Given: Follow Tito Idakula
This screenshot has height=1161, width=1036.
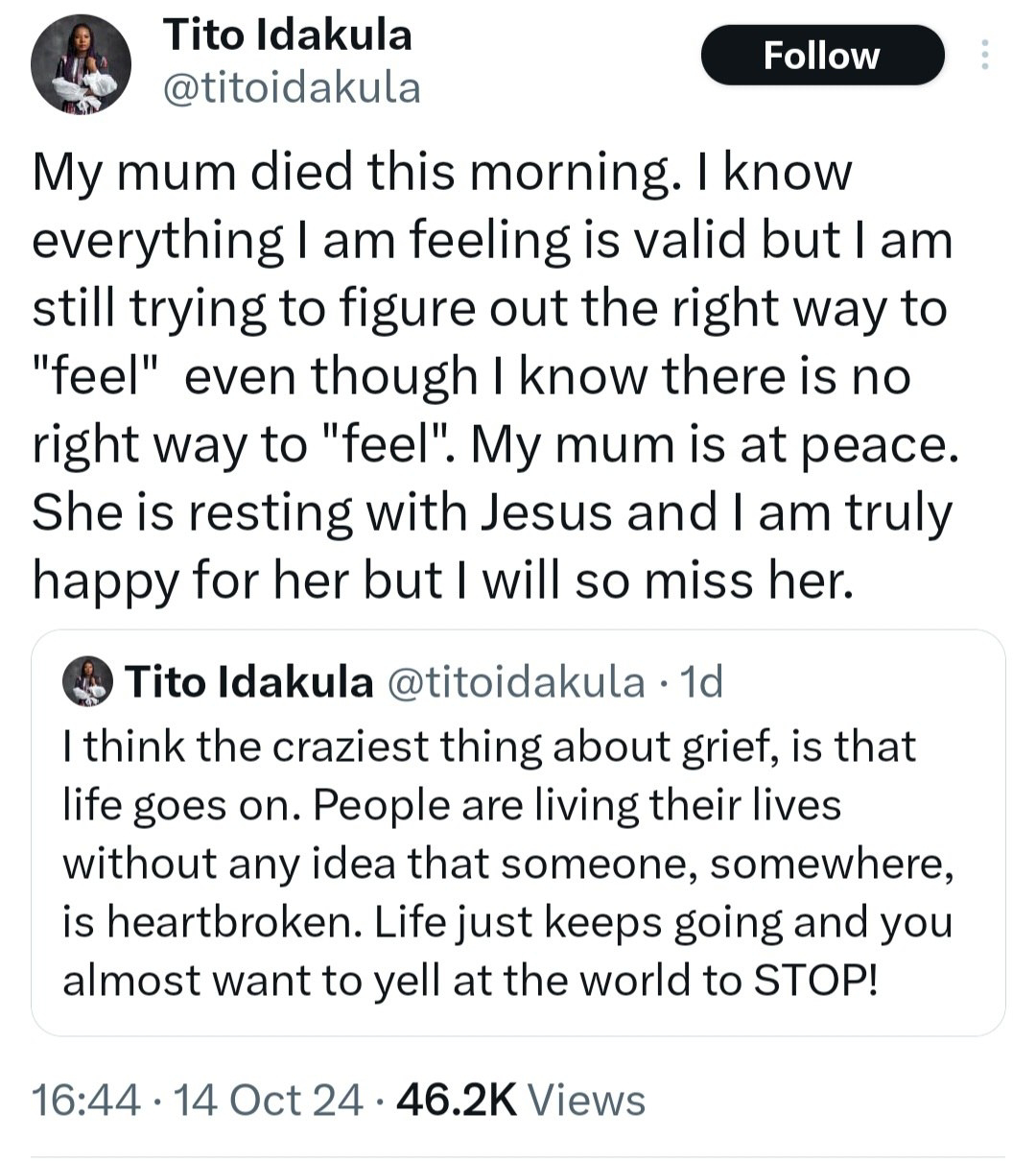Looking at the screenshot, I should point(822,55).
